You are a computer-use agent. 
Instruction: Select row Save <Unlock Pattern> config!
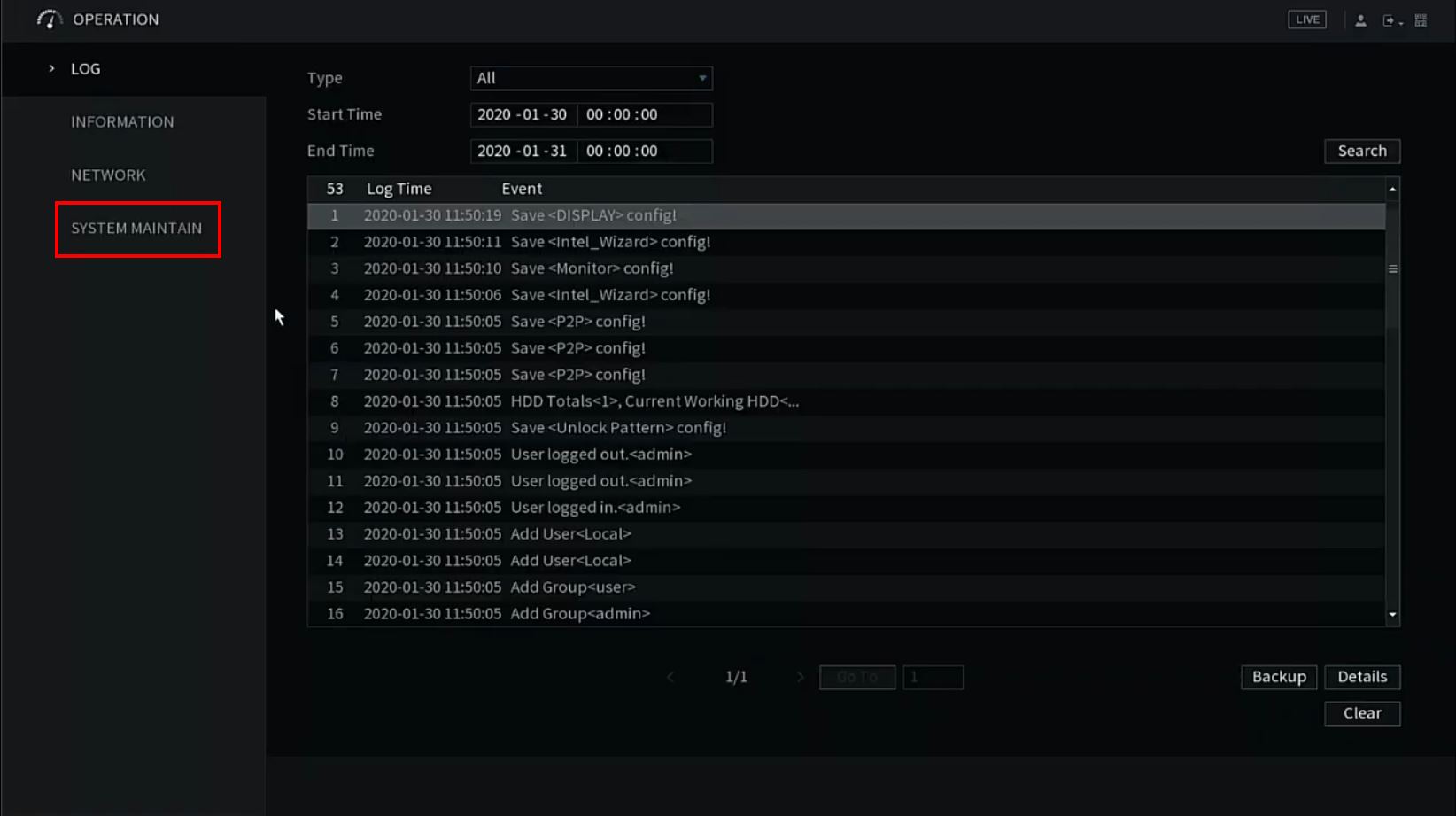pos(846,428)
